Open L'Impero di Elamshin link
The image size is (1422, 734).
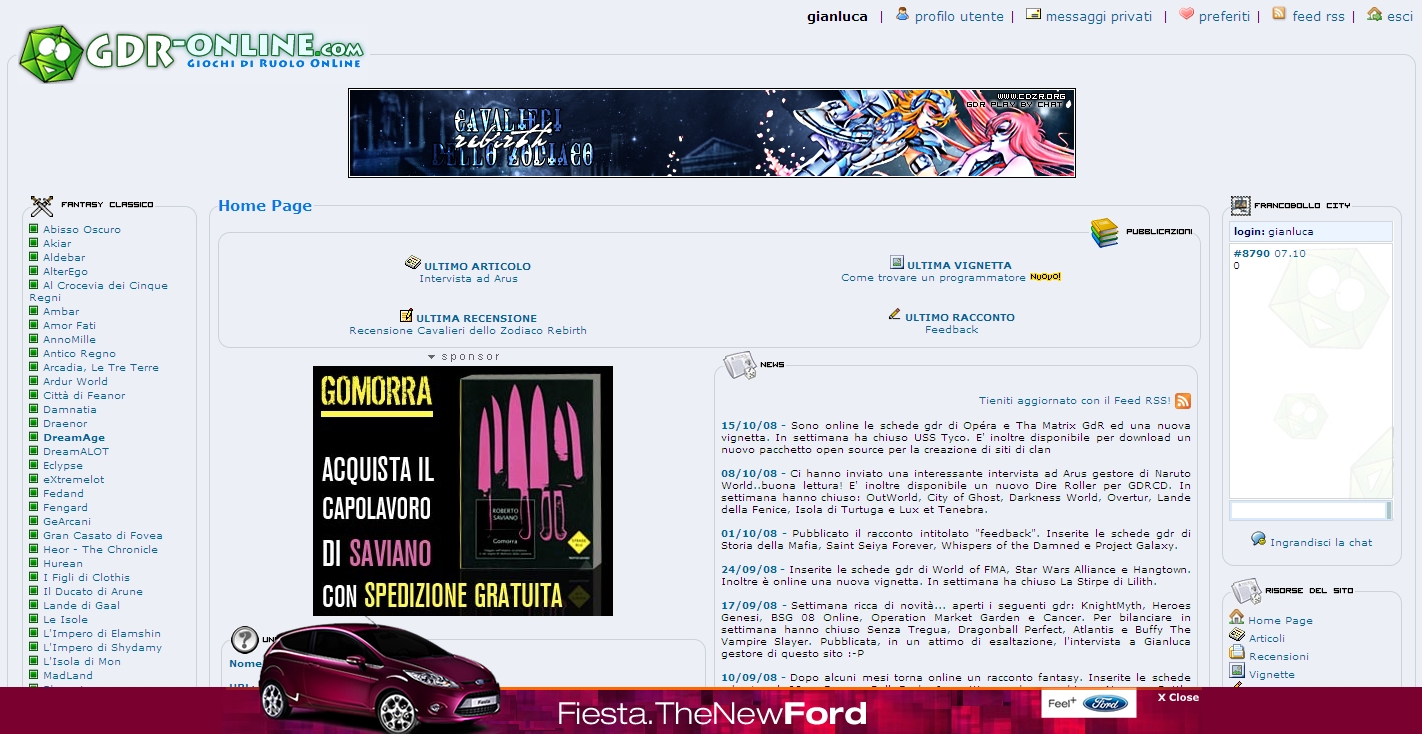click(102, 634)
